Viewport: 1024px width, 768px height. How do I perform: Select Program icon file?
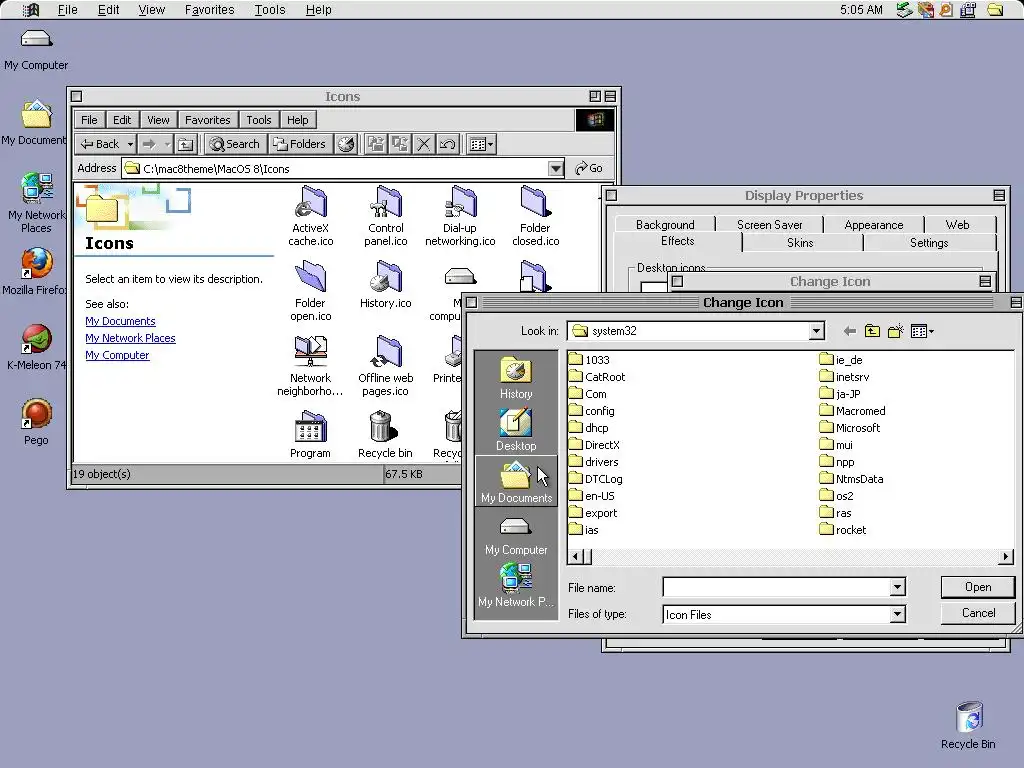click(310, 435)
